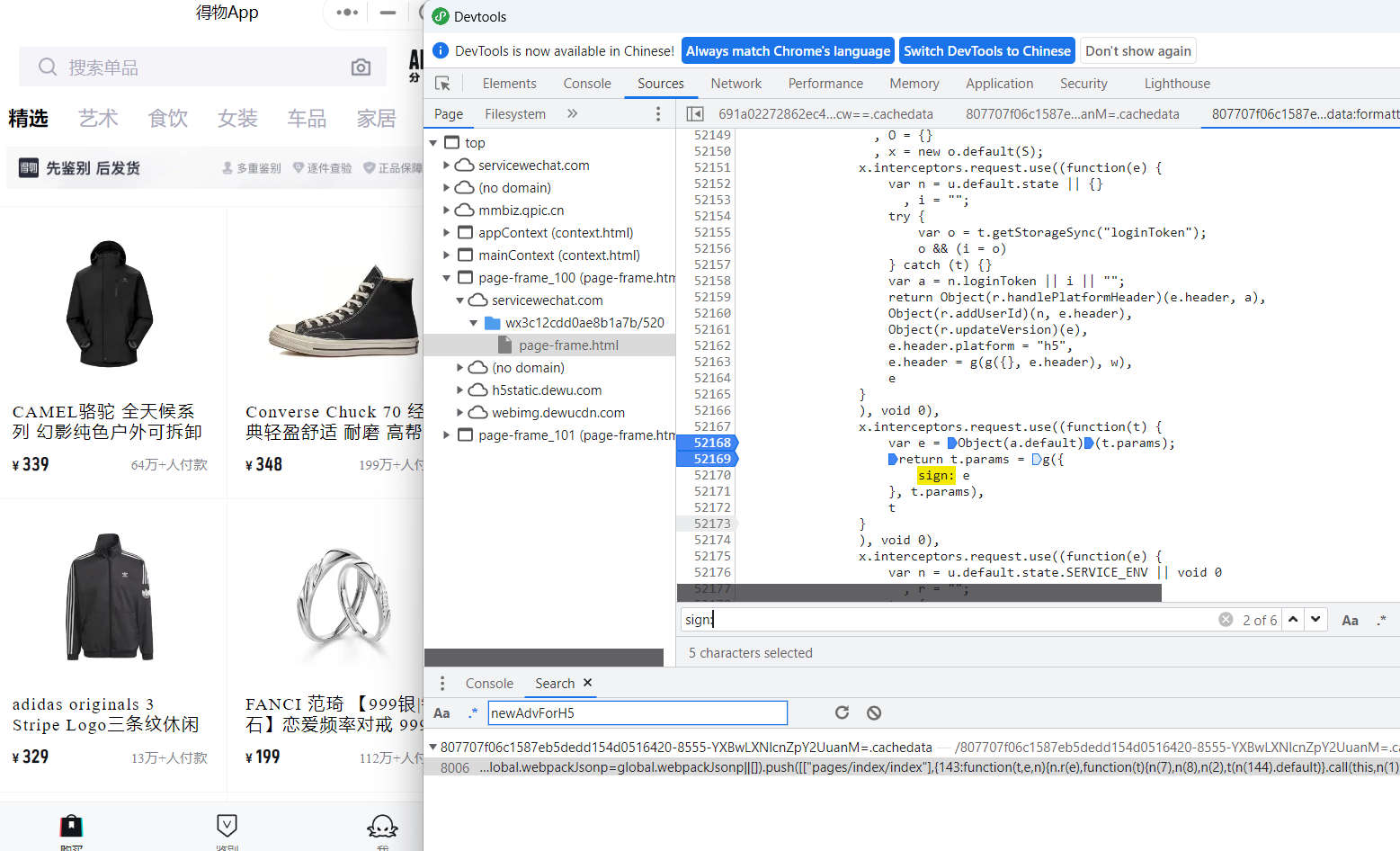Viewport: 1400px width, 851px height.
Task: Open the drawer three-dot menu
Action: [x=441, y=684]
